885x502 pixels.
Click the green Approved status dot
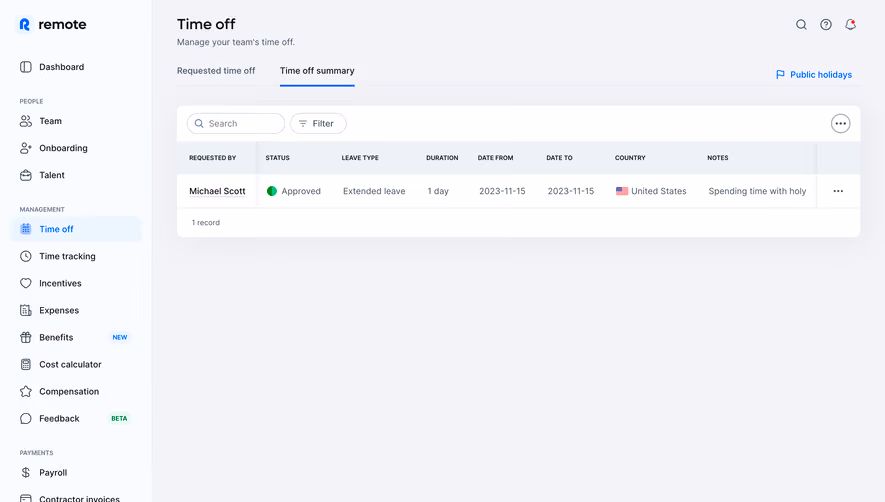[271, 191]
